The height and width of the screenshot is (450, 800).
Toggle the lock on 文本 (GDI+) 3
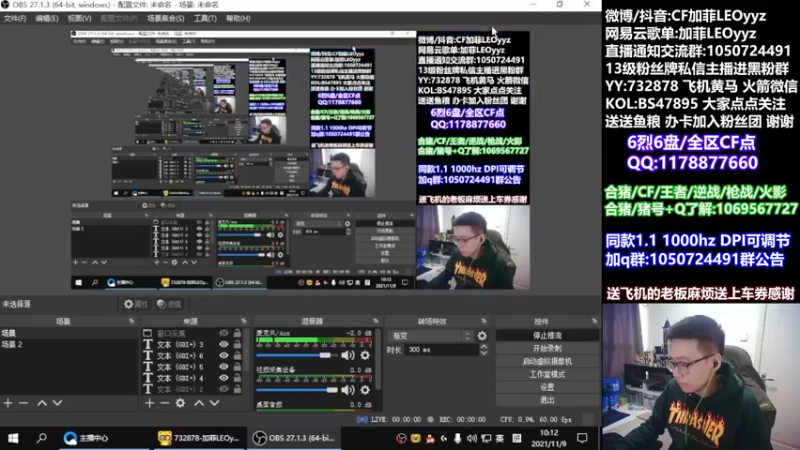pos(237,344)
